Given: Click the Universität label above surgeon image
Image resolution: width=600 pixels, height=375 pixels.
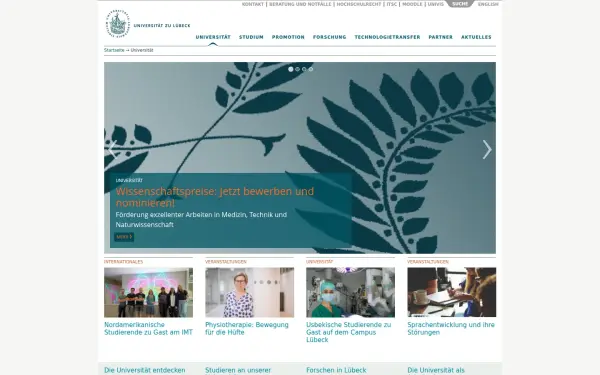Looking at the screenshot, I should pyautogui.click(x=320, y=262).
